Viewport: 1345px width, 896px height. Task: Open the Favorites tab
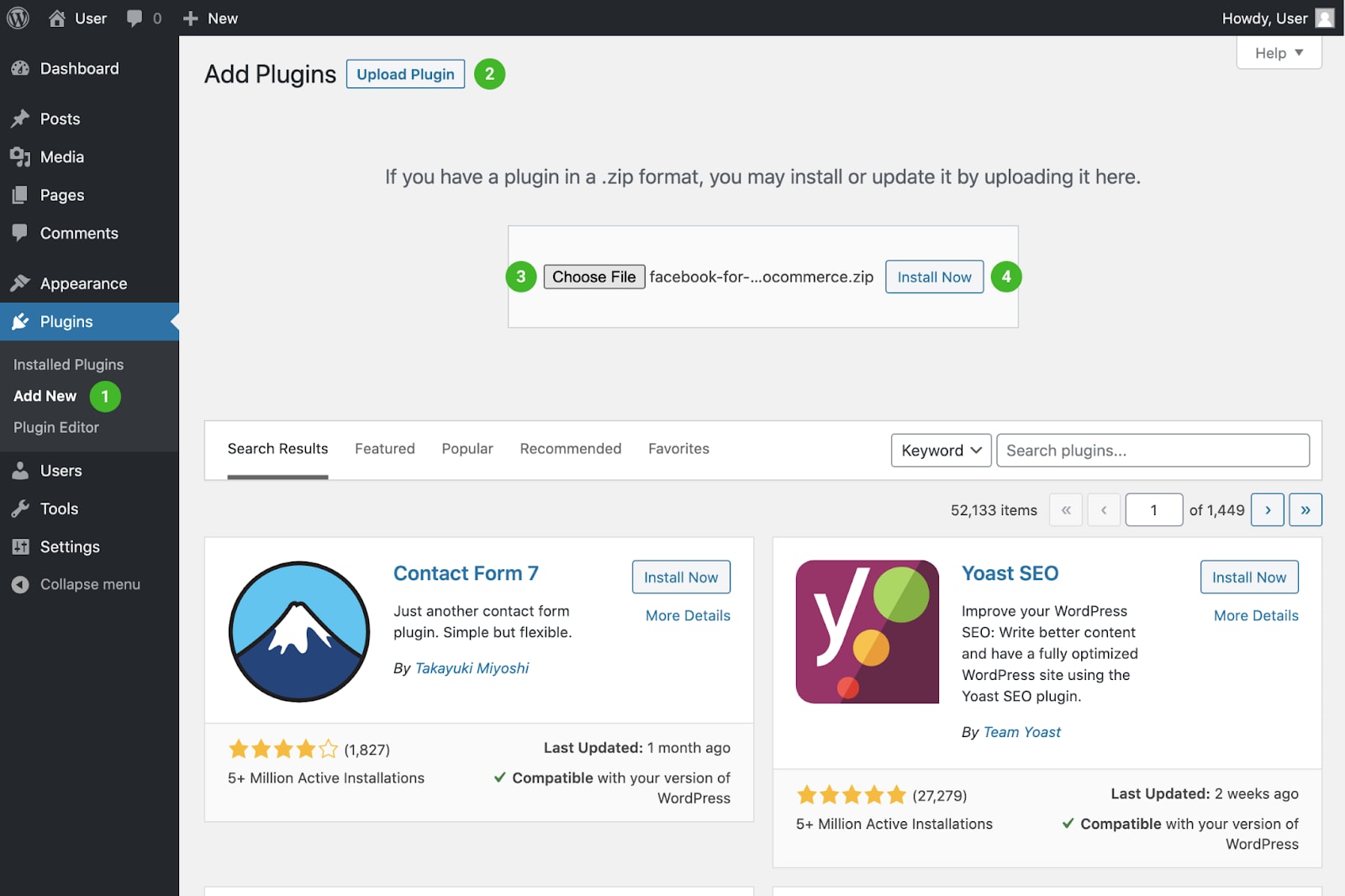point(678,449)
